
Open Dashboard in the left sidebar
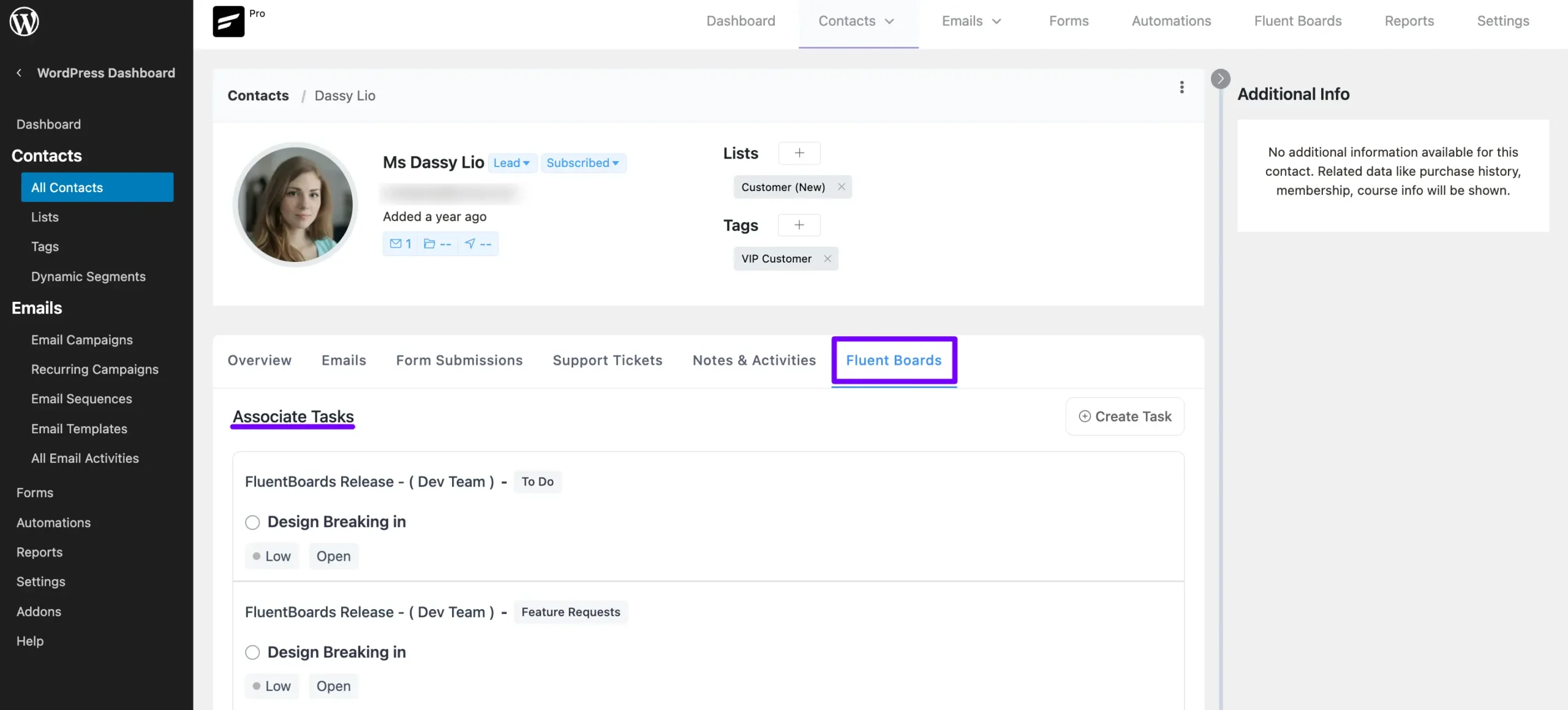48,124
